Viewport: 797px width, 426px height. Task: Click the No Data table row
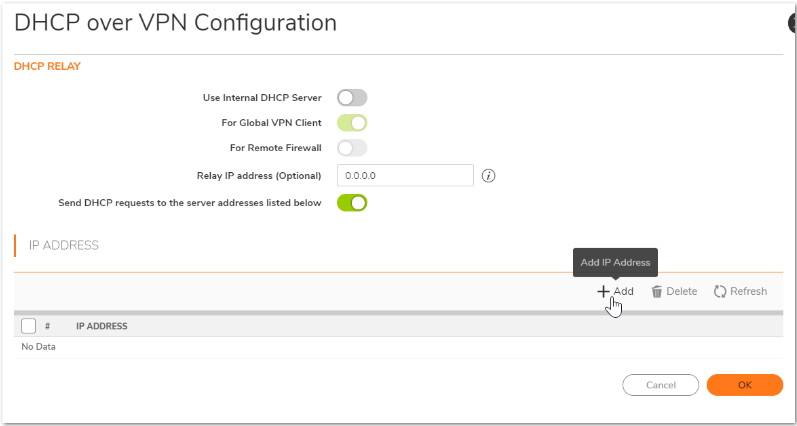(x=38, y=347)
